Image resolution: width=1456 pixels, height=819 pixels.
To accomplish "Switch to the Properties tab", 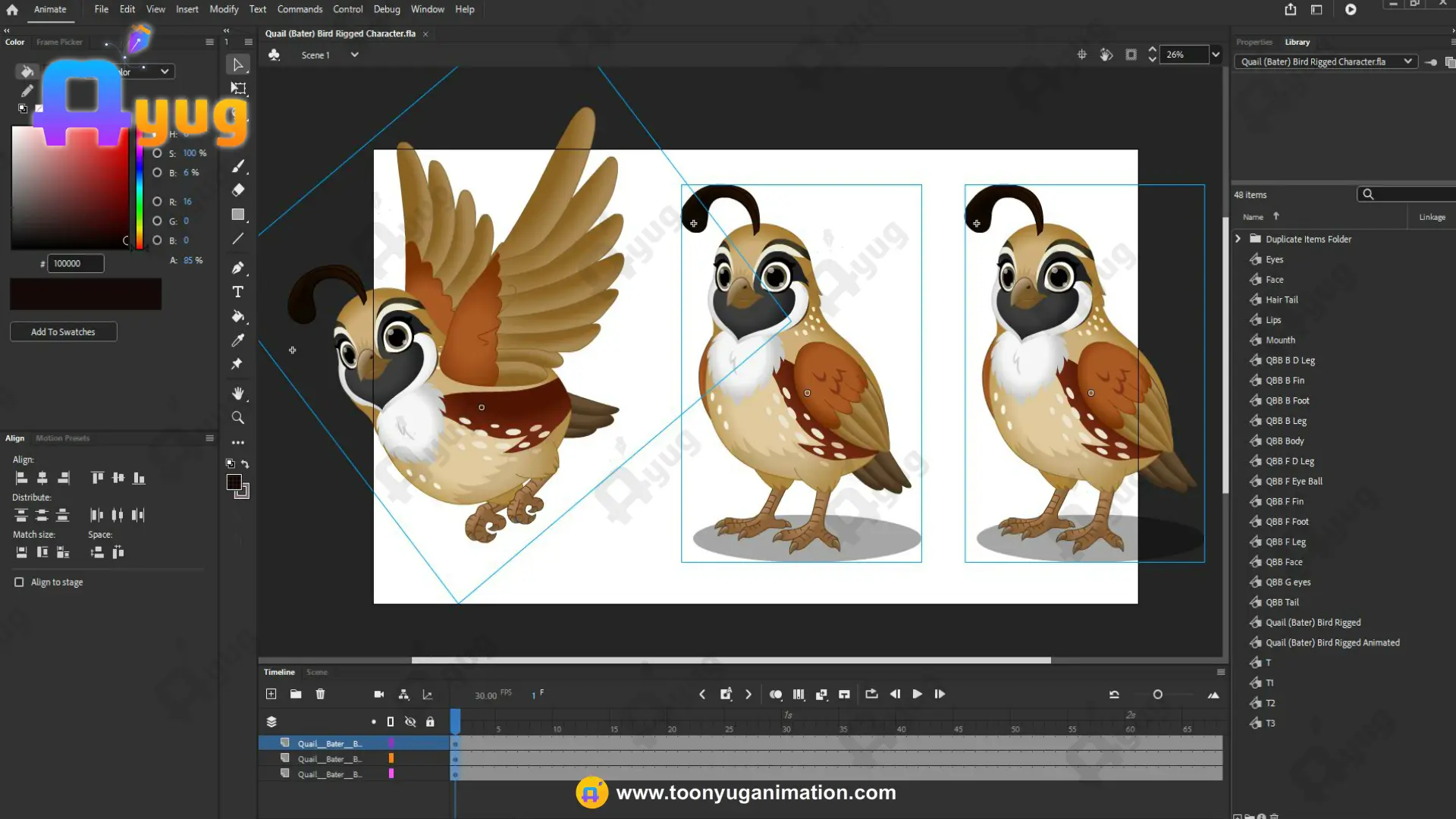I will click(x=1254, y=42).
